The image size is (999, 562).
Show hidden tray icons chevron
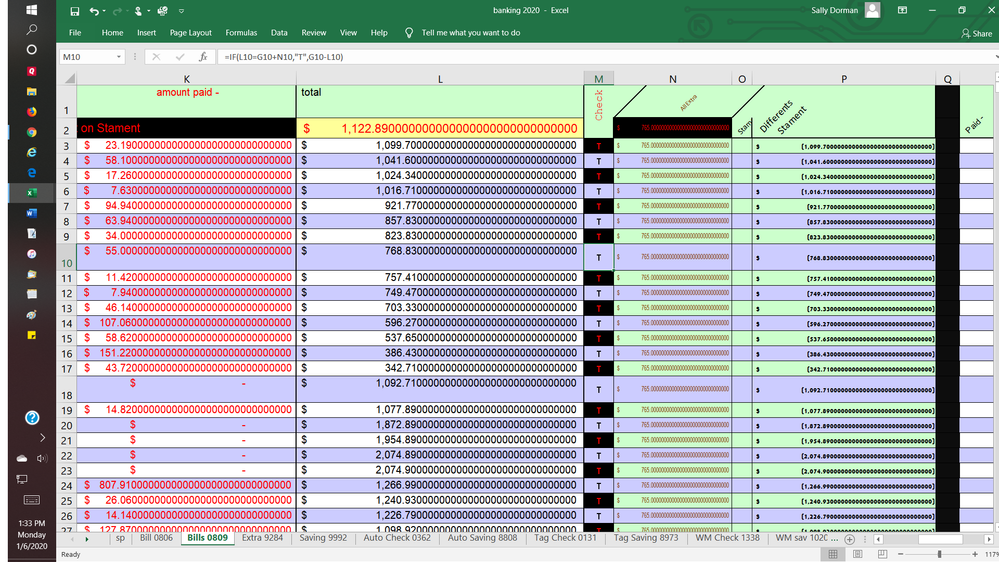42,438
